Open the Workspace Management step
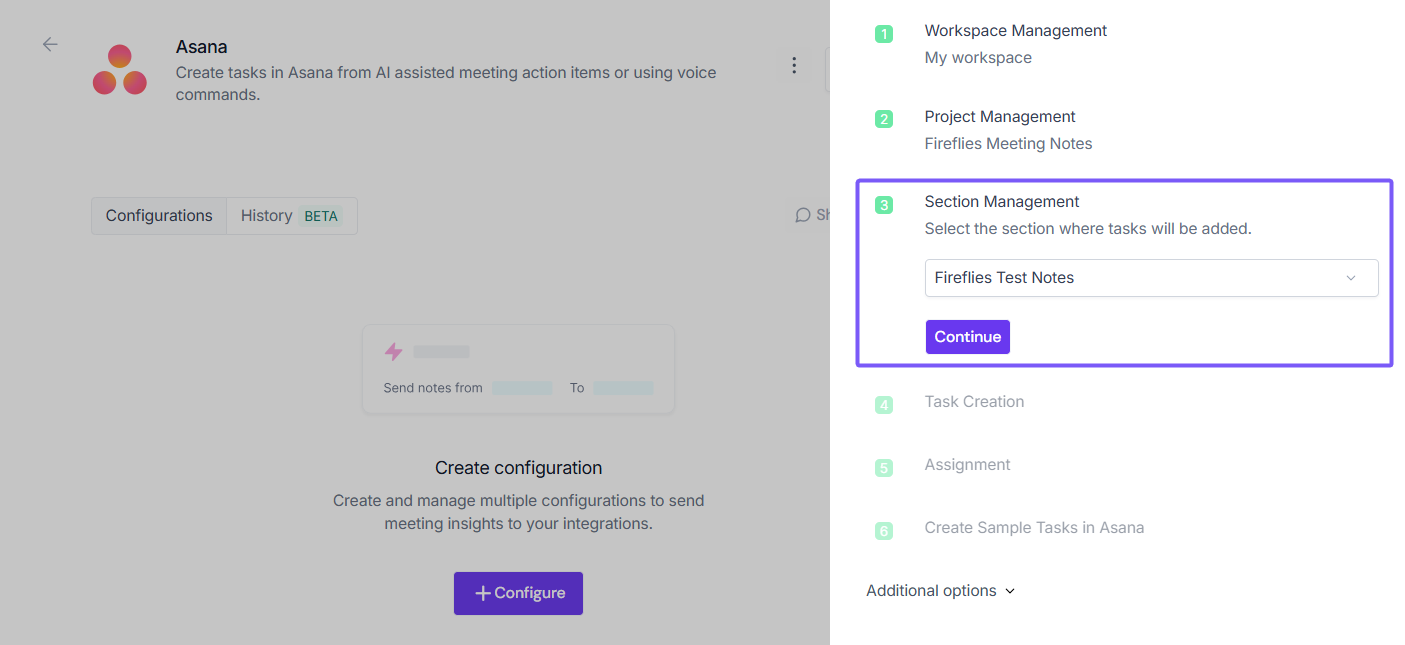The height and width of the screenshot is (645, 1405). [x=1015, y=31]
